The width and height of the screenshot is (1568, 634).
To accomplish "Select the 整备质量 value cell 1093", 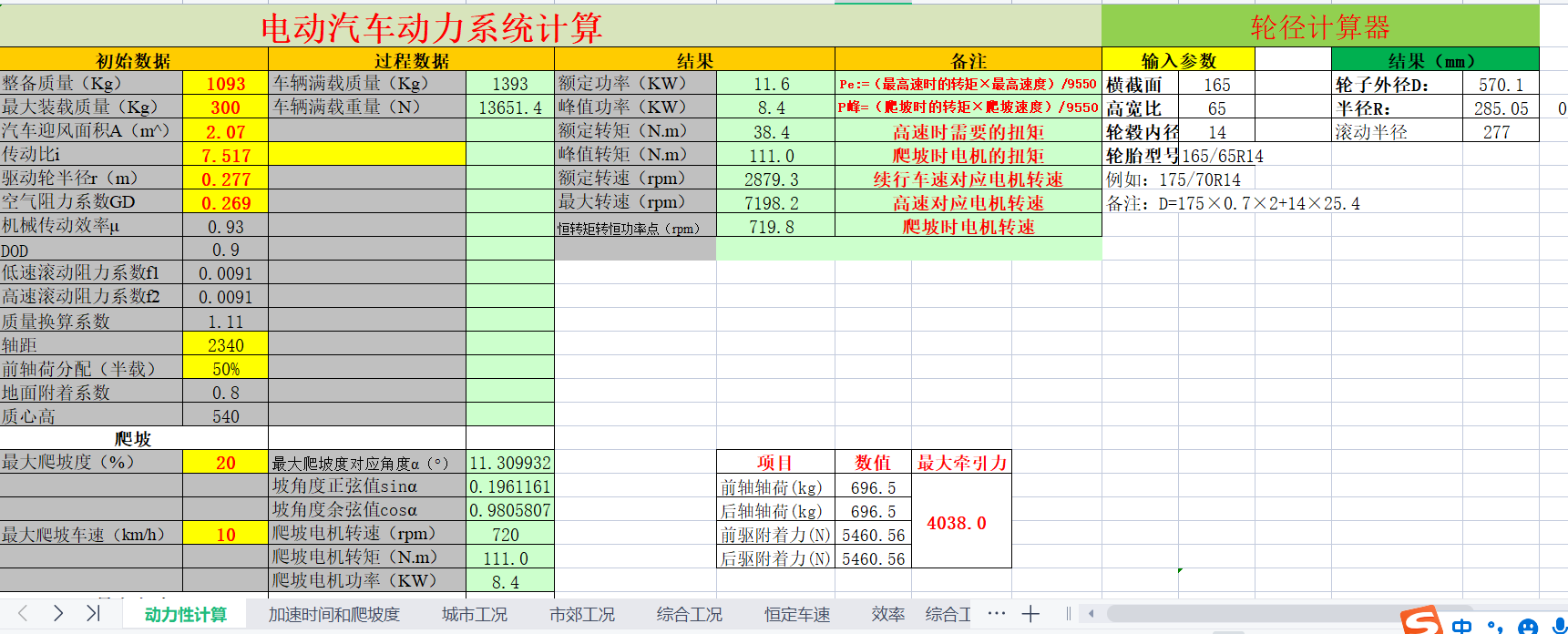I will click(x=226, y=84).
